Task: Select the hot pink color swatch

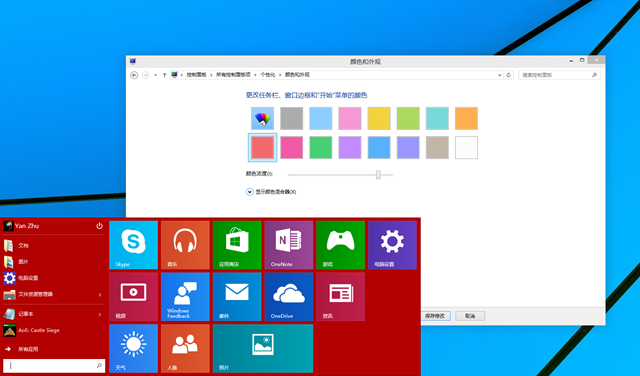Action: tap(291, 147)
